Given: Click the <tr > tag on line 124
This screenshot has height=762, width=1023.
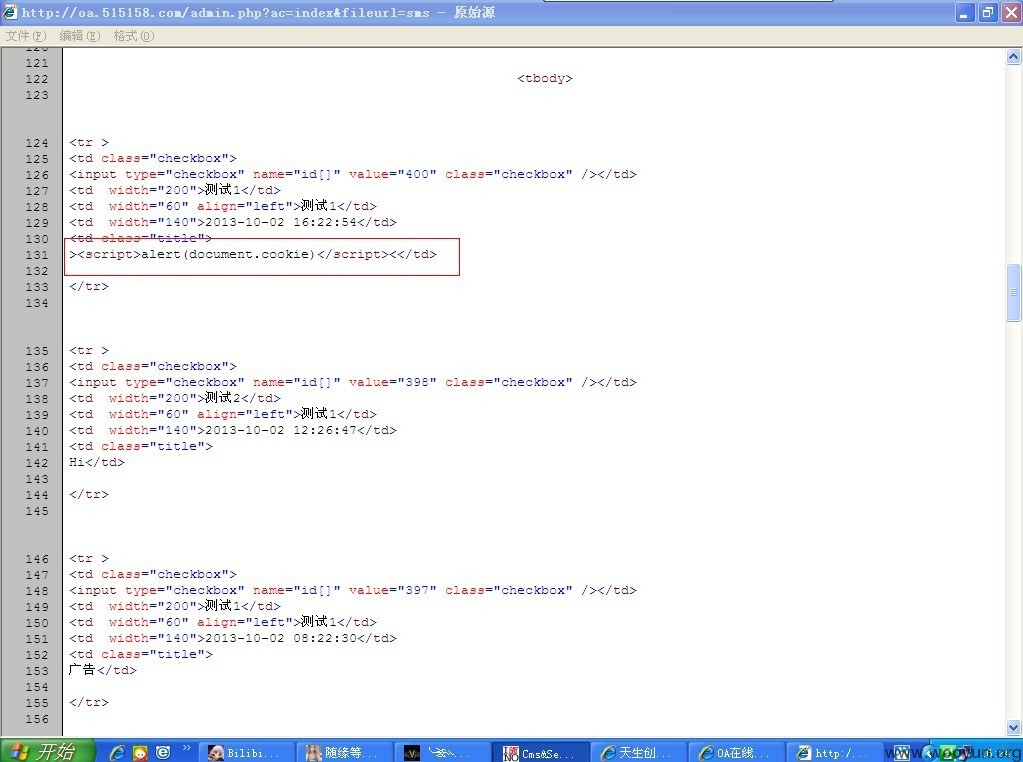Looking at the screenshot, I should 89,142.
